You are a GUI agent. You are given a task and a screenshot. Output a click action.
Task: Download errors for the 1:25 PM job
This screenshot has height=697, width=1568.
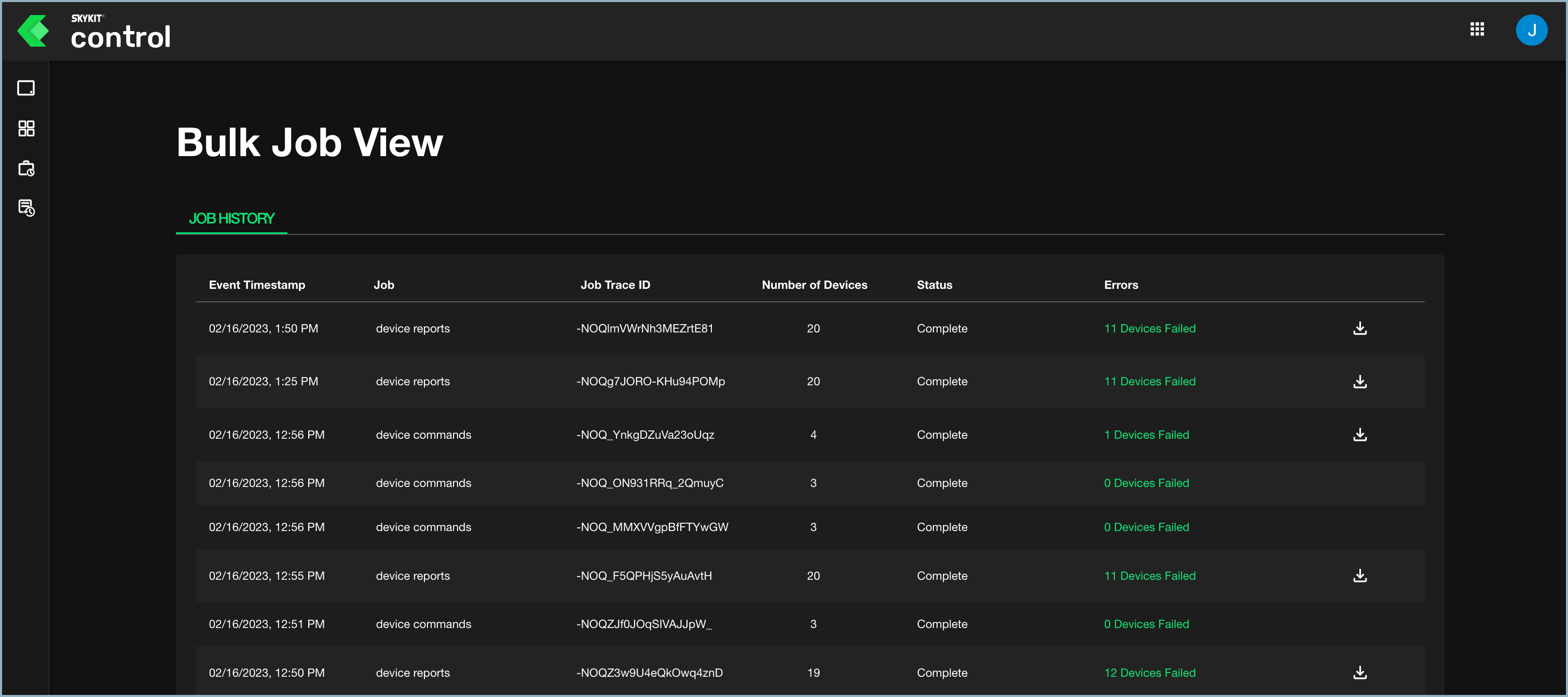(x=1360, y=382)
